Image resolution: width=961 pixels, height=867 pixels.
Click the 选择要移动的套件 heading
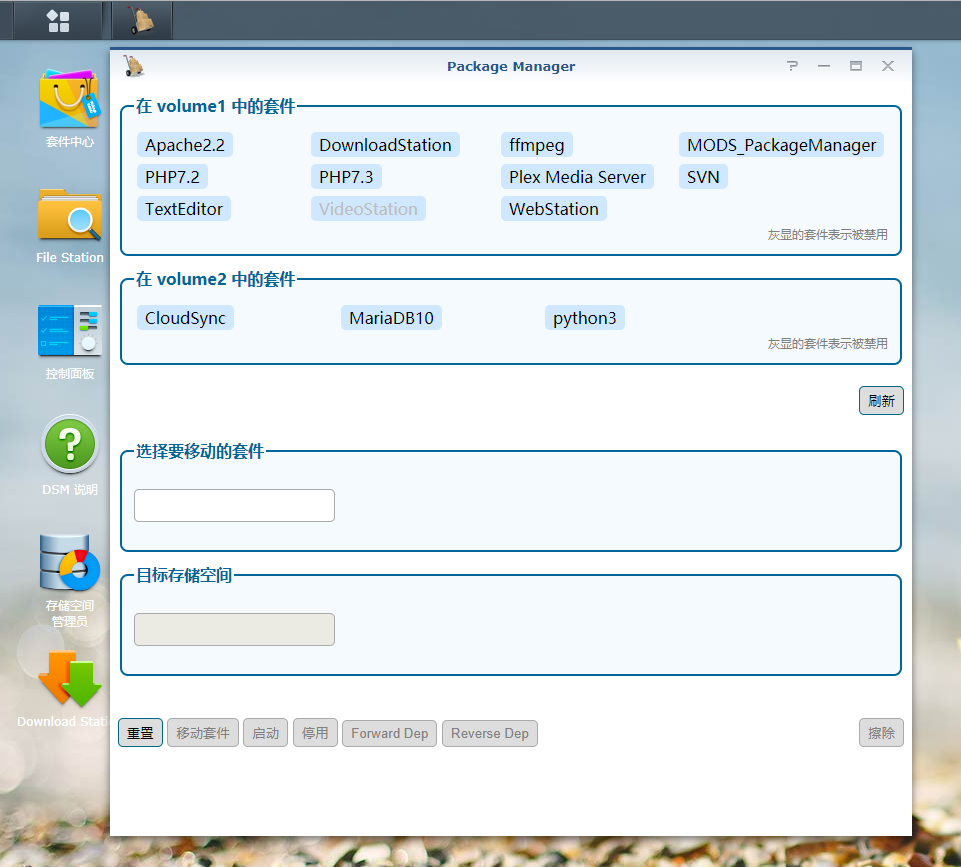pyautogui.click(x=200, y=451)
